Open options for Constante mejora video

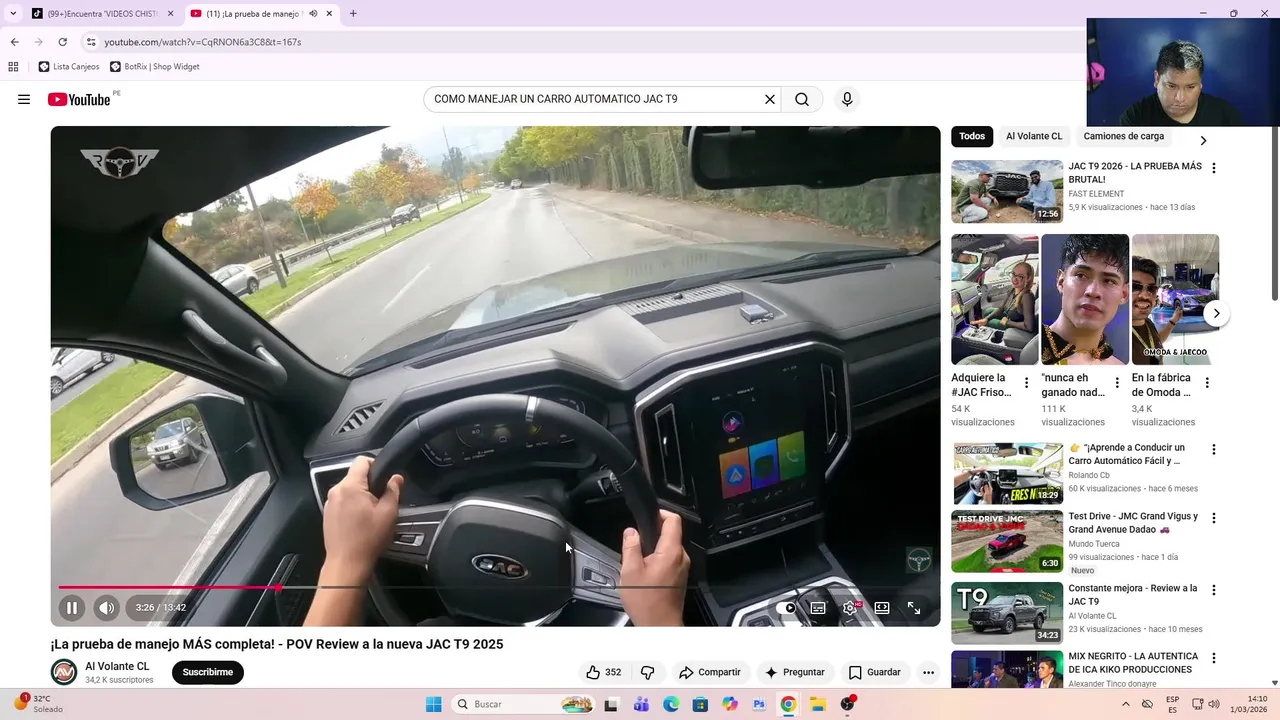[1214, 590]
